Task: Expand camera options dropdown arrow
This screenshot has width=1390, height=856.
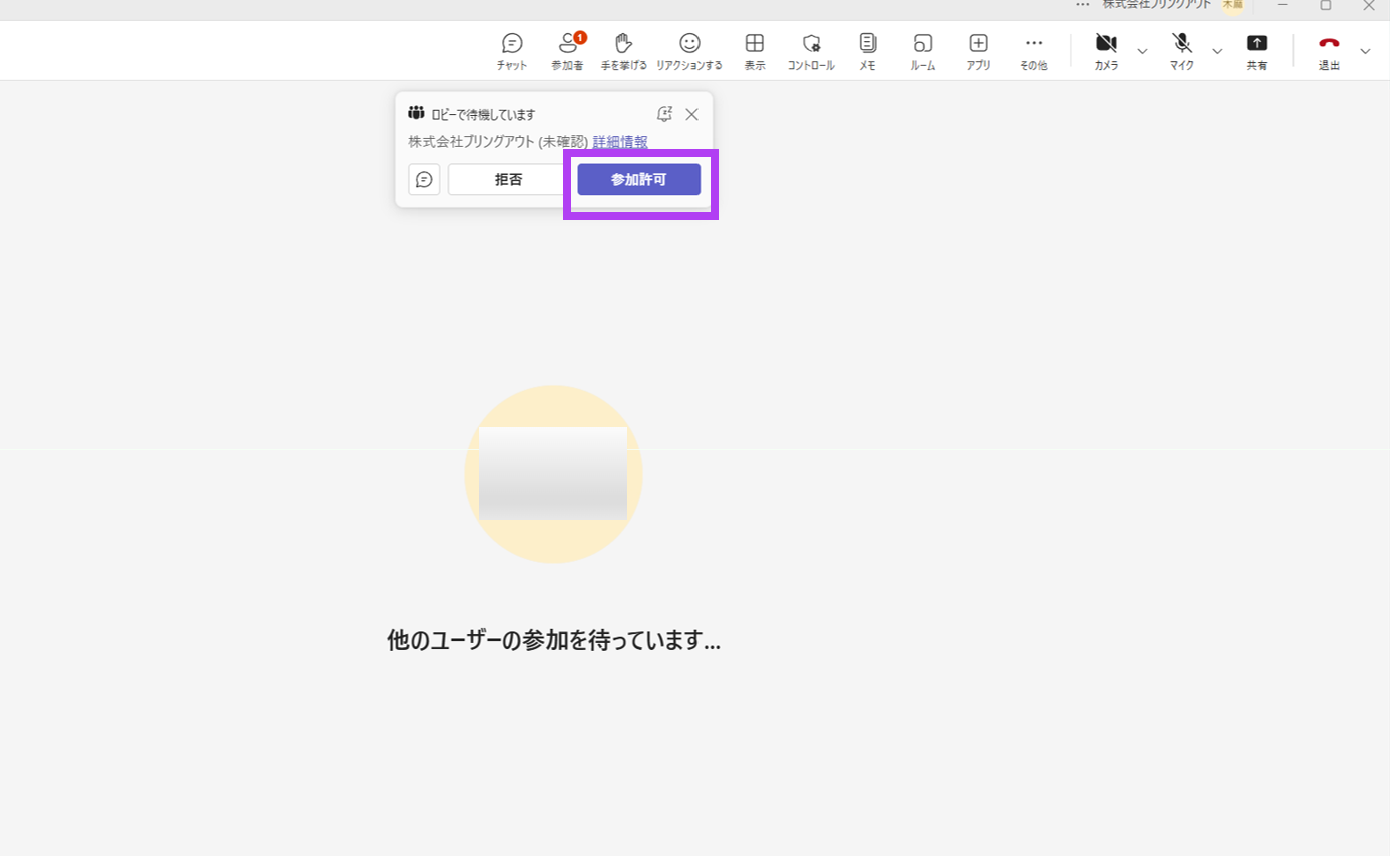Action: click(x=1142, y=51)
